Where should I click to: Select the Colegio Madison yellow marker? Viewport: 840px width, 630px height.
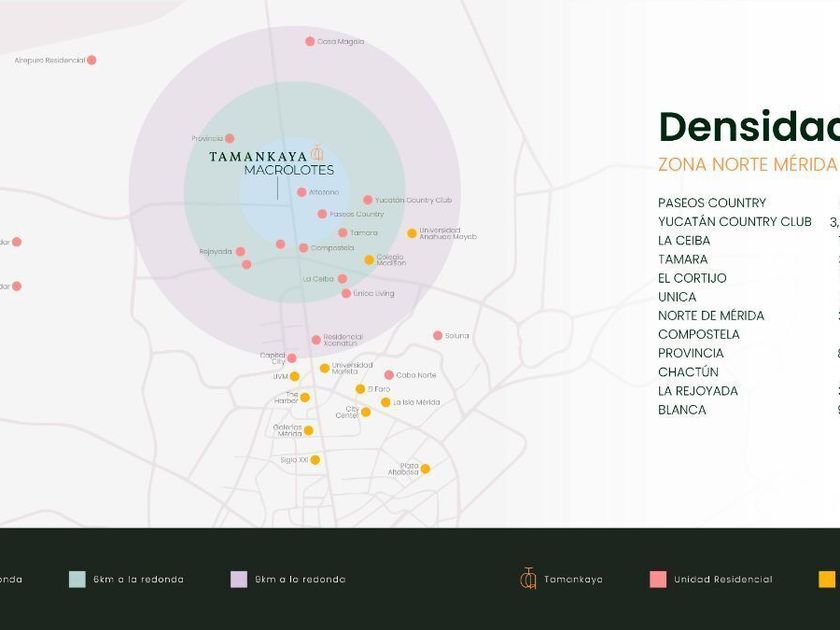coord(369,260)
